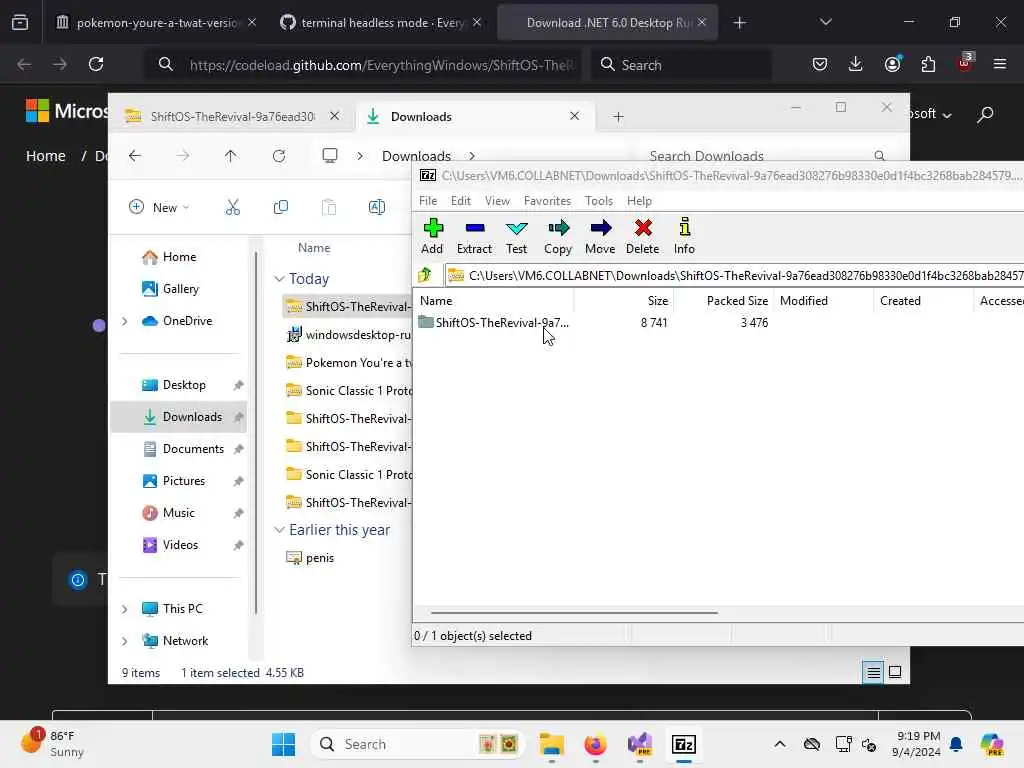
Task: Click the Rename icon in Explorer toolbar
Action: point(377,207)
